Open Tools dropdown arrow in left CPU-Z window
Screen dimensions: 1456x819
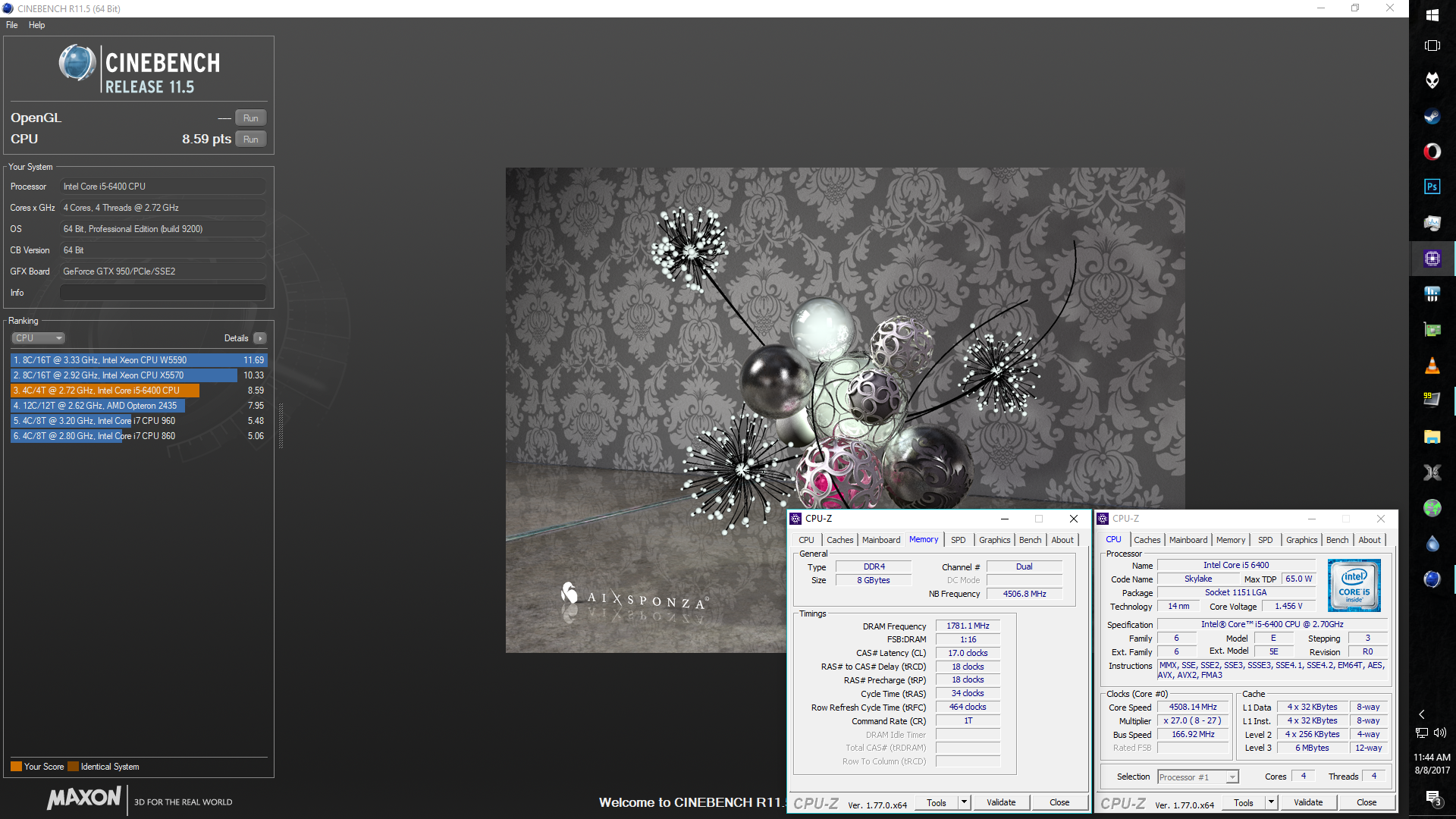[964, 802]
